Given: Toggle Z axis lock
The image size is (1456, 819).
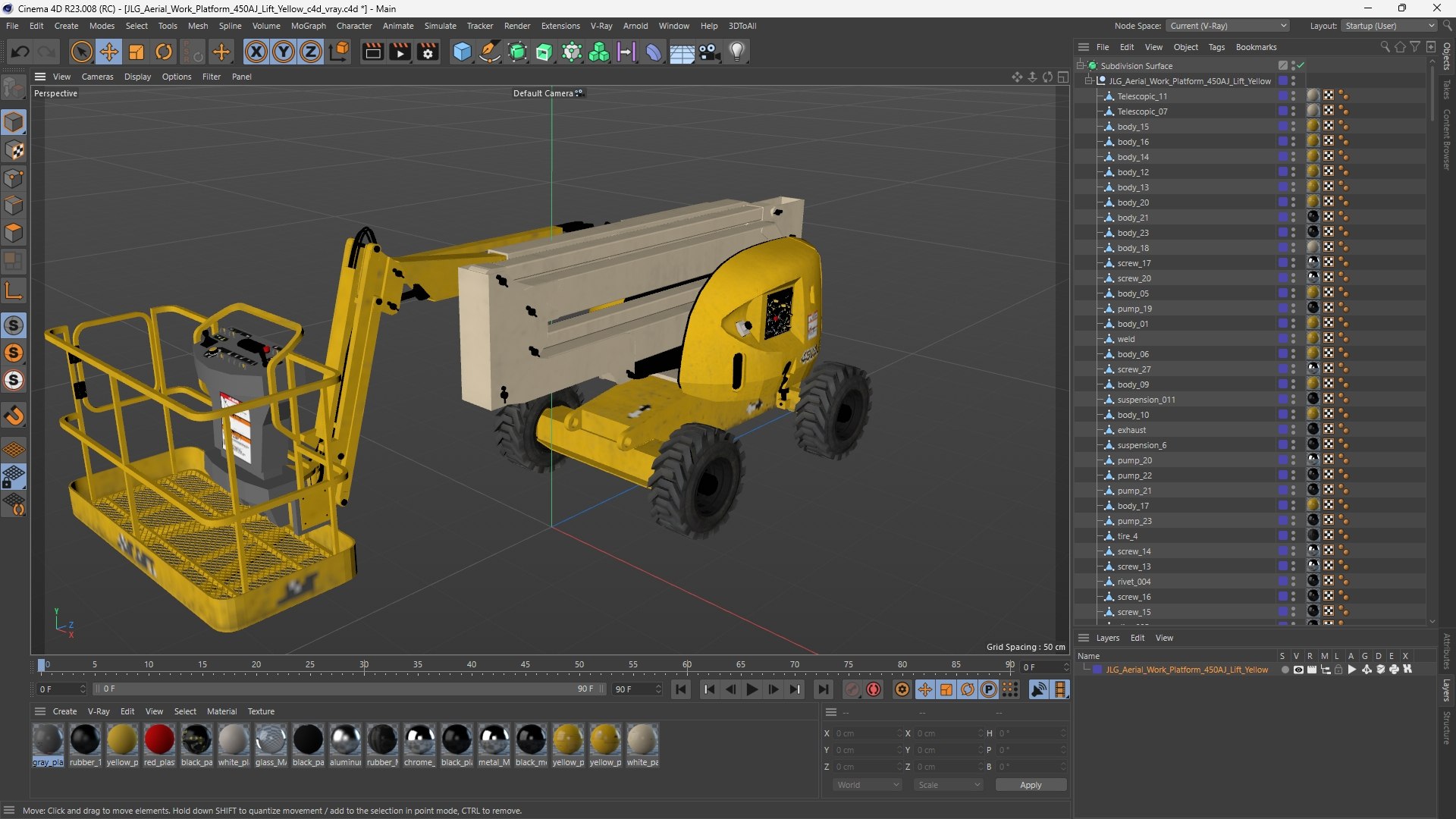Looking at the screenshot, I should (x=311, y=52).
